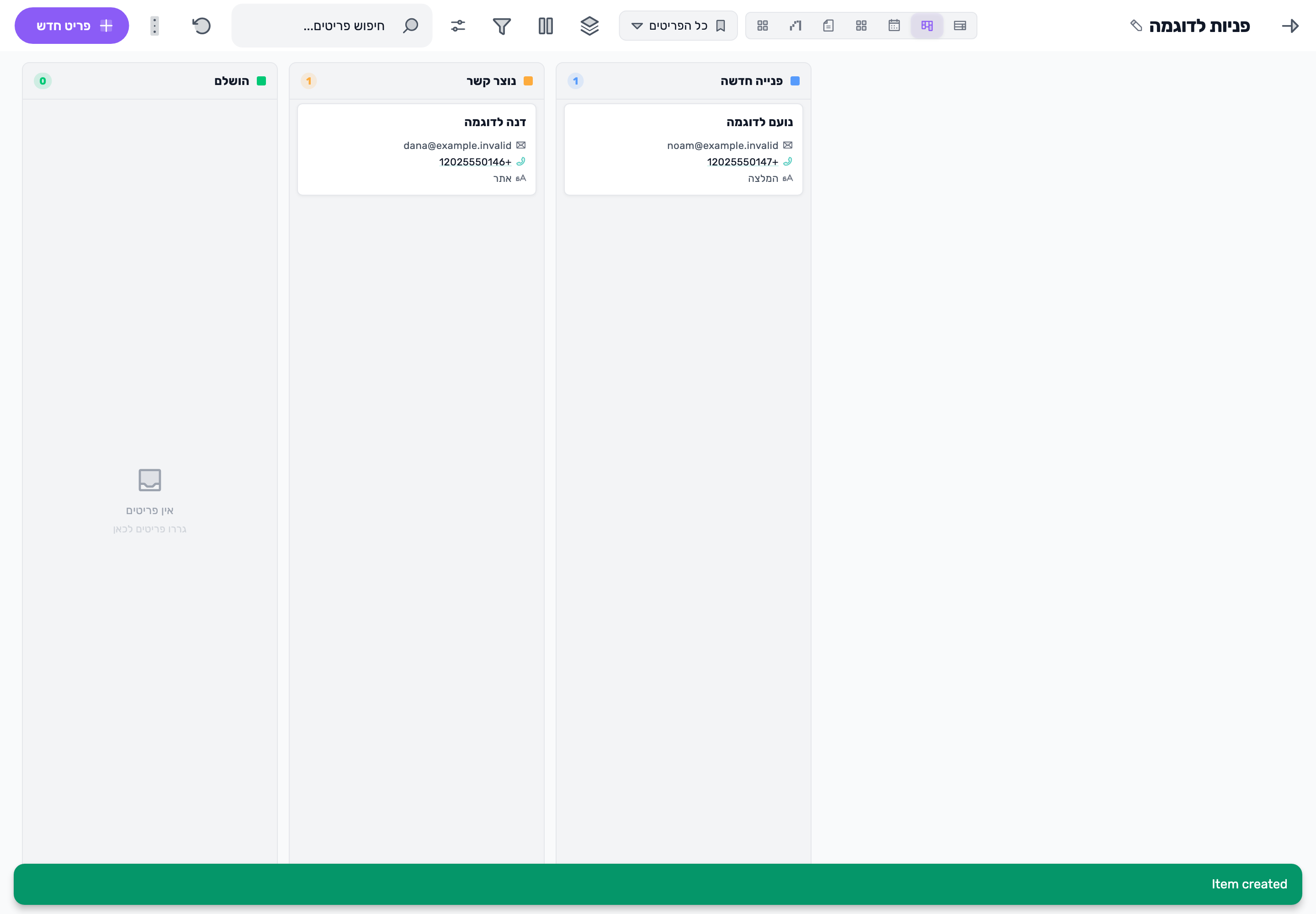
Task: Open the stacked layers grouping icon
Action: point(589,26)
